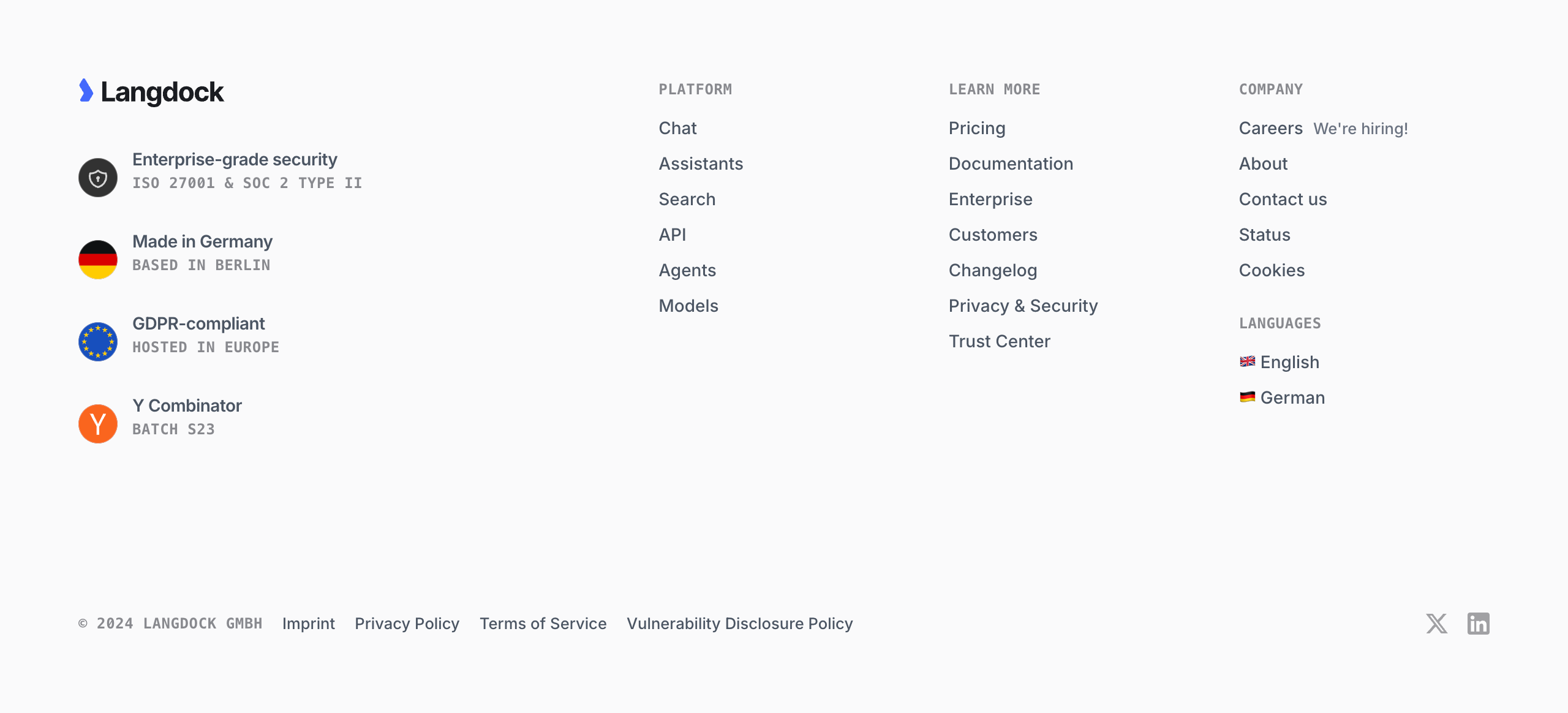Visit the Trust Center link
1568x713 pixels.
point(999,341)
